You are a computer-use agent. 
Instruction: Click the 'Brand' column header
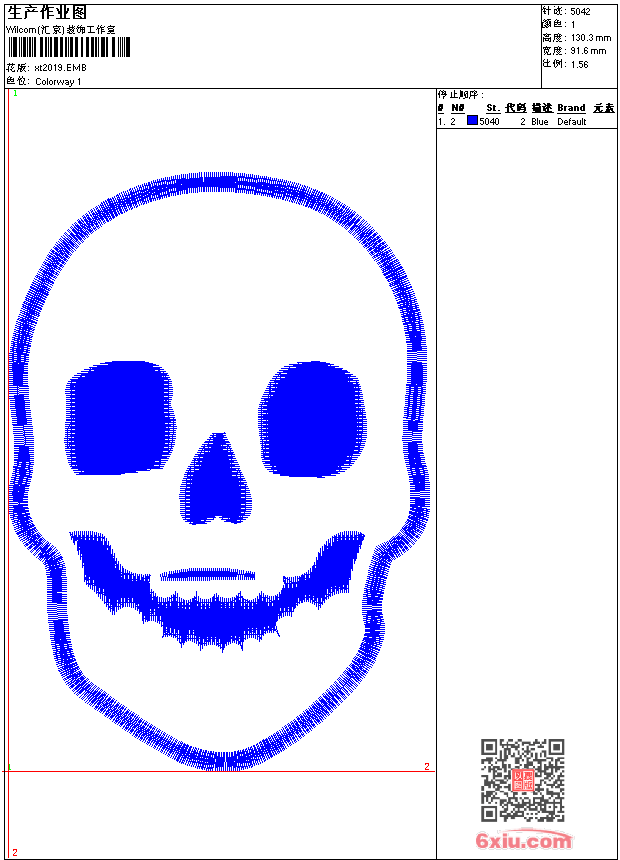click(x=571, y=108)
